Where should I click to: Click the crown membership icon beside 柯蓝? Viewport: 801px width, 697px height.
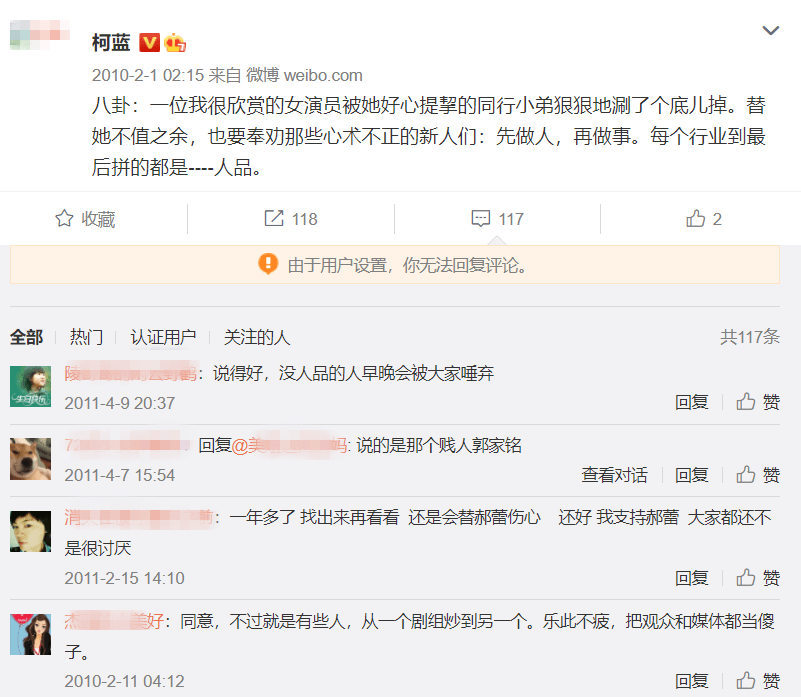(175, 42)
